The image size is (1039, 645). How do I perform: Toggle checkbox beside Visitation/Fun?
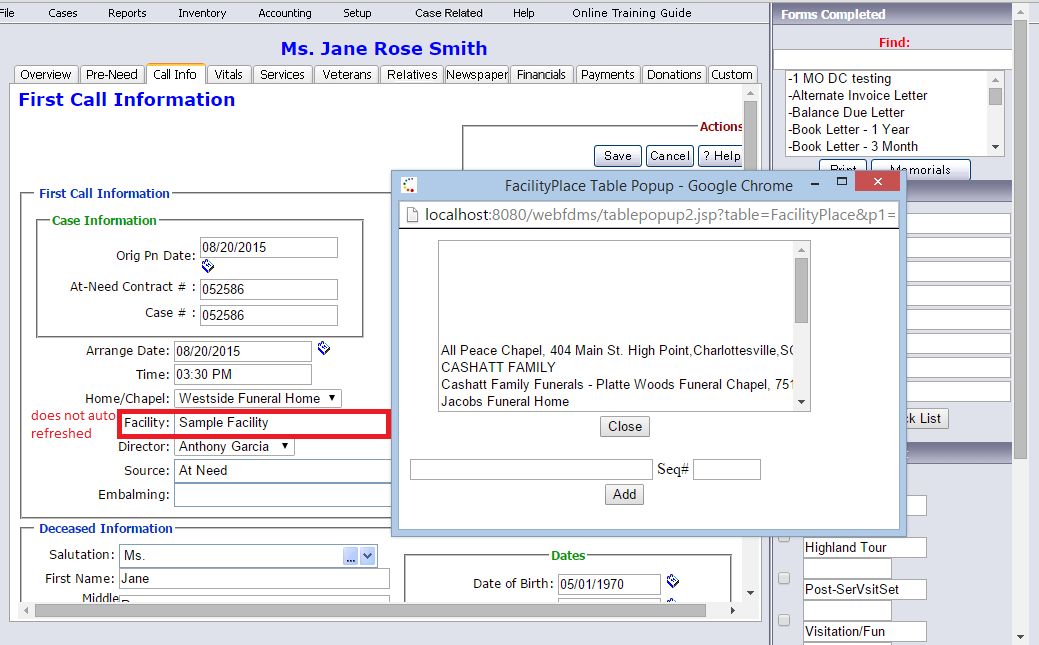(784, 620)
